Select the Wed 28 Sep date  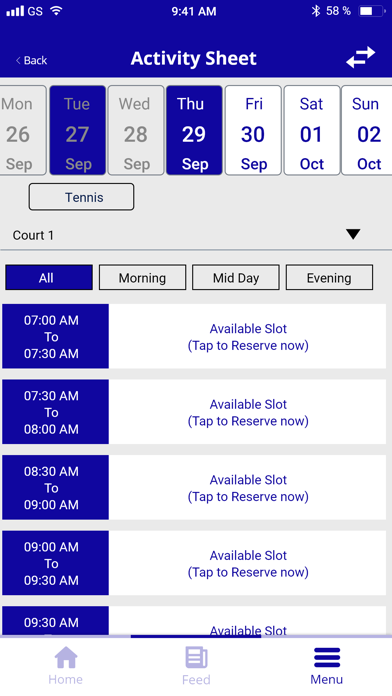(x=136, y=130)
